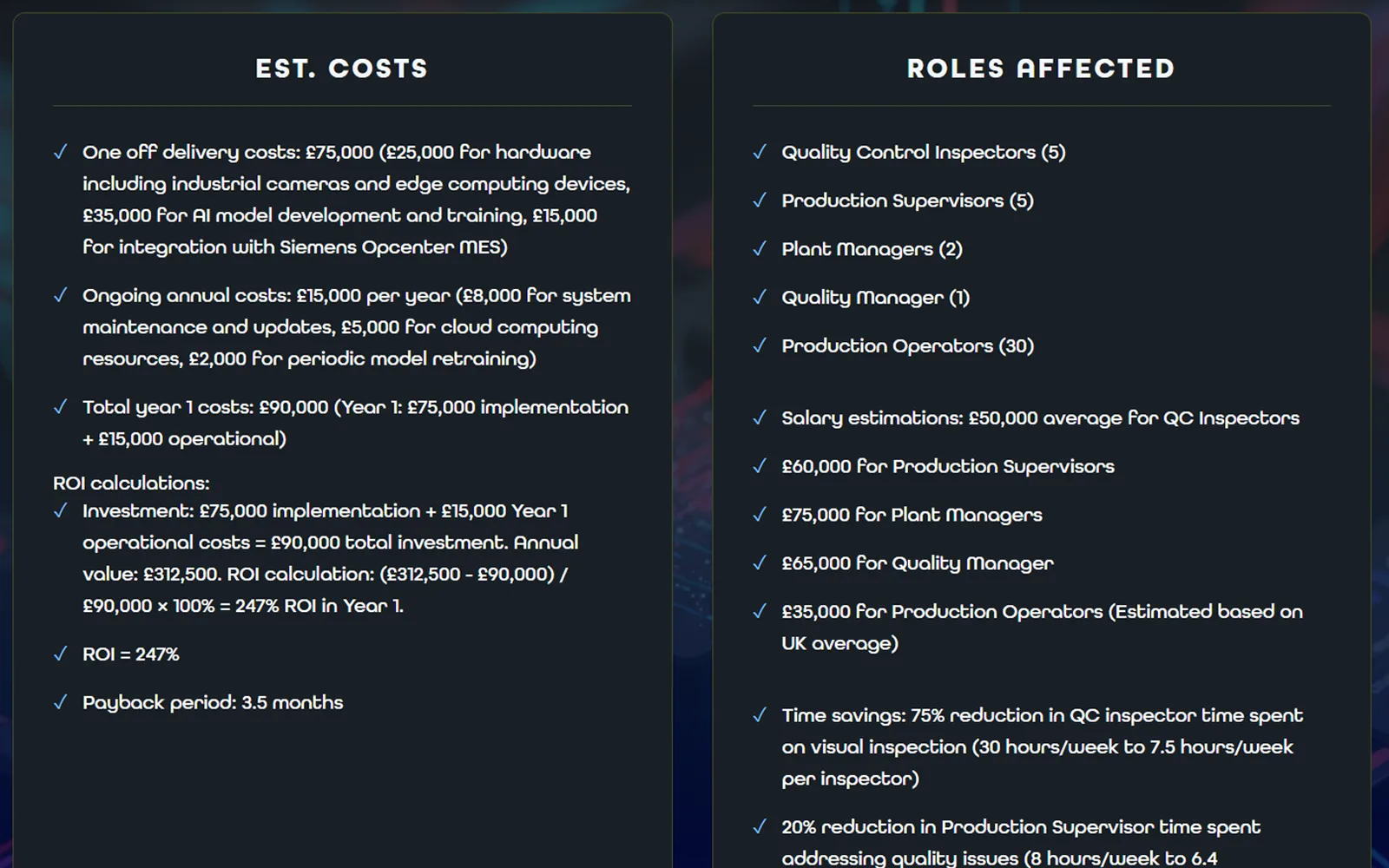Click the checkmark beside Time savings

point(760,715)
